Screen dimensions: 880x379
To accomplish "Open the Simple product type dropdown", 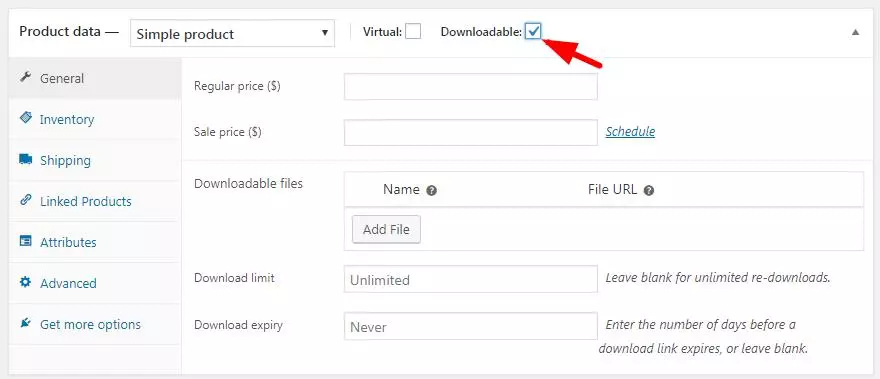I will 232,34.
